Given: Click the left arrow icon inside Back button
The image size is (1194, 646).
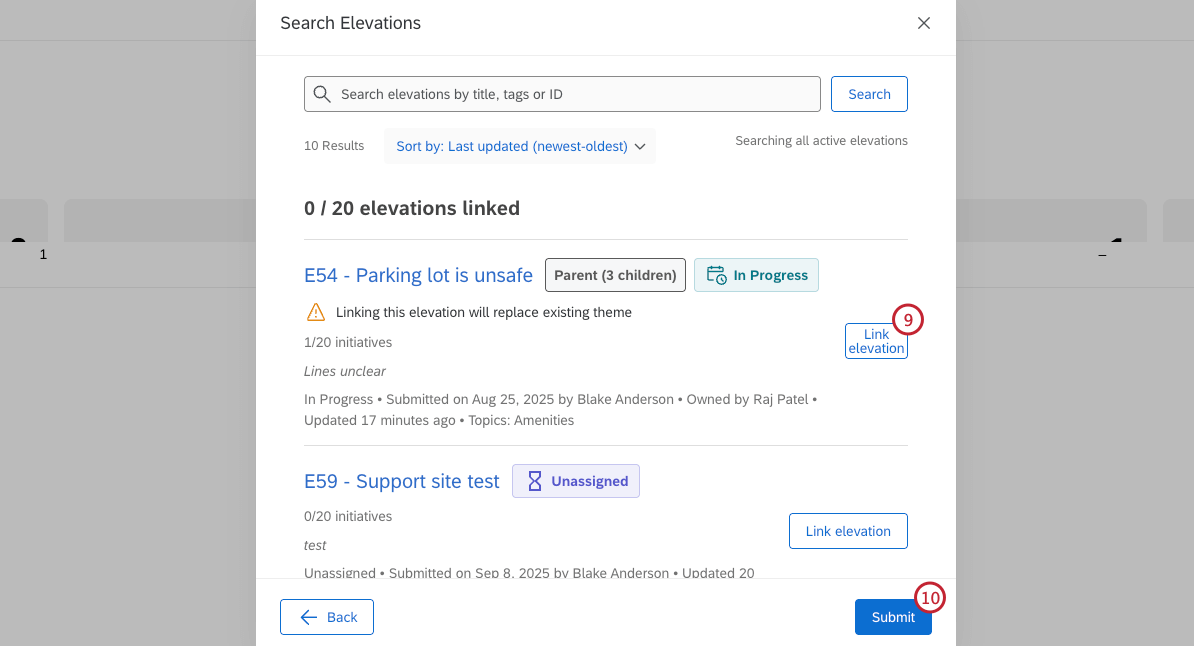Looking at the screenshot, I should click(308, 617).
